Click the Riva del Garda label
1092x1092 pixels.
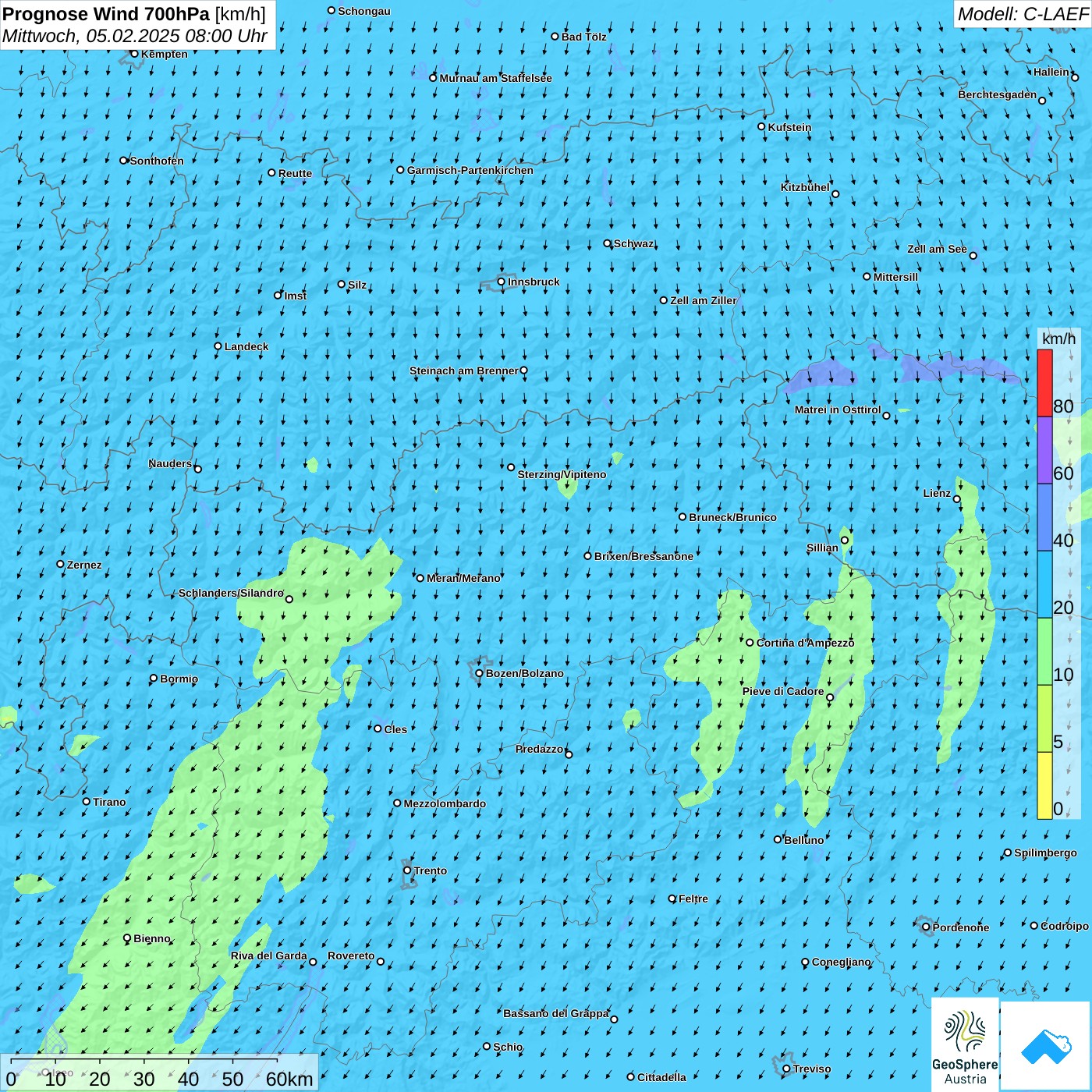pos(269,955)
